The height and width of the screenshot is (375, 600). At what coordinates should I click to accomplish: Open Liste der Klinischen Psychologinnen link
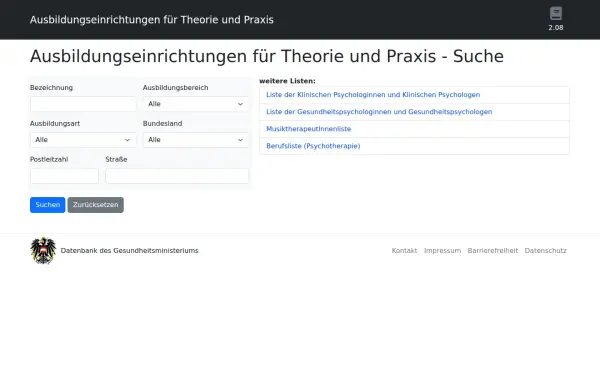[373, 95]
